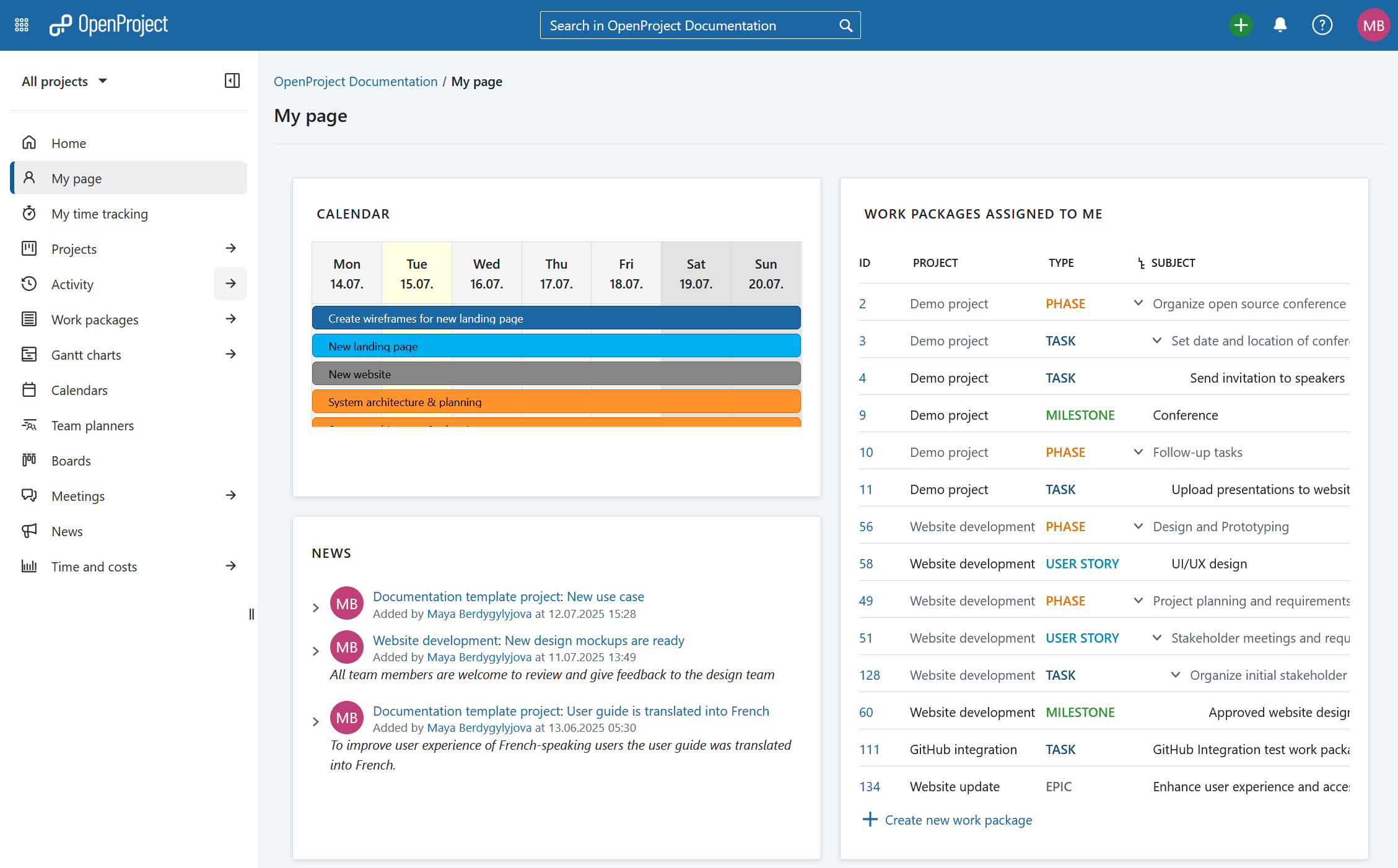The width and height of the screenshot is (1398, 868).
Task: Click the News megaphone icon
Action: [x=29, y=531]
